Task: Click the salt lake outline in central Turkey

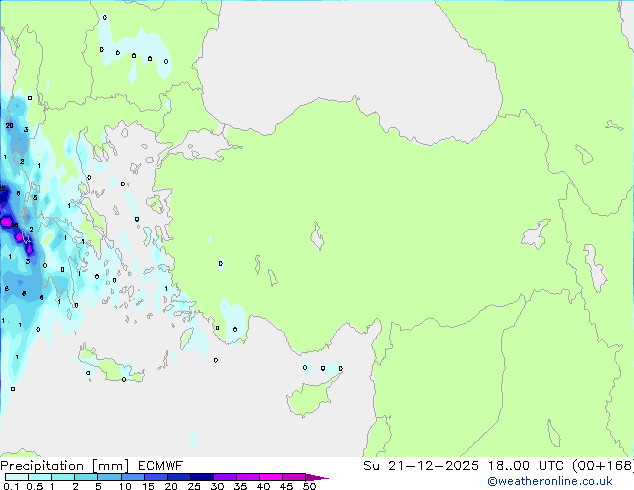Action: pos(318,240)
